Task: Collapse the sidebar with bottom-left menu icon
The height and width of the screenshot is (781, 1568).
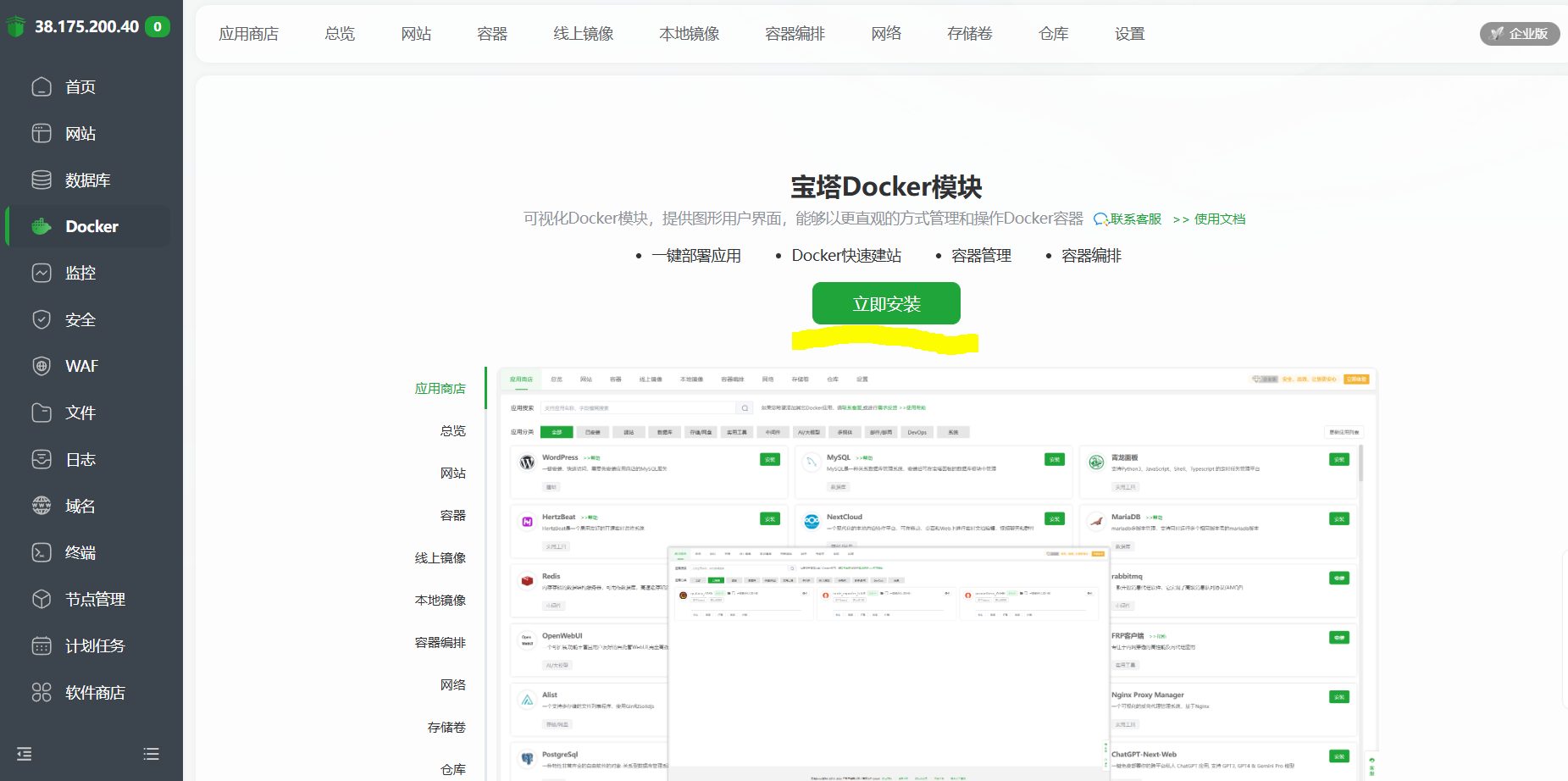Action: coord(25,754)
